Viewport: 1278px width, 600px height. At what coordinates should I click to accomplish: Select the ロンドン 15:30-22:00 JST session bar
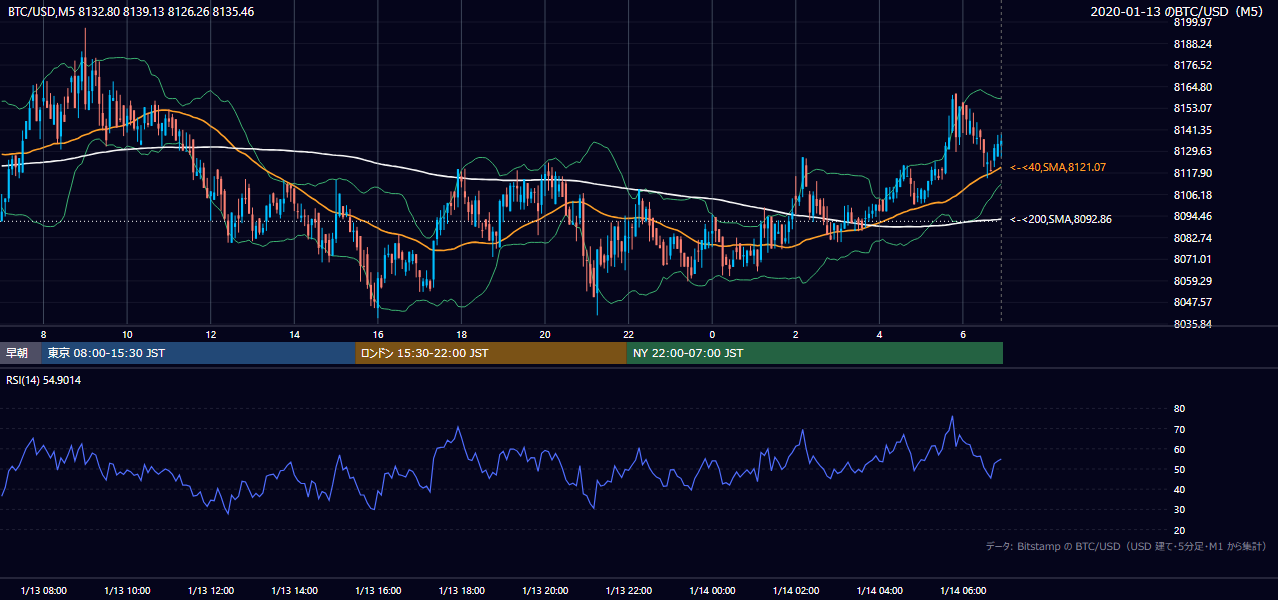(x=490, y=353)
